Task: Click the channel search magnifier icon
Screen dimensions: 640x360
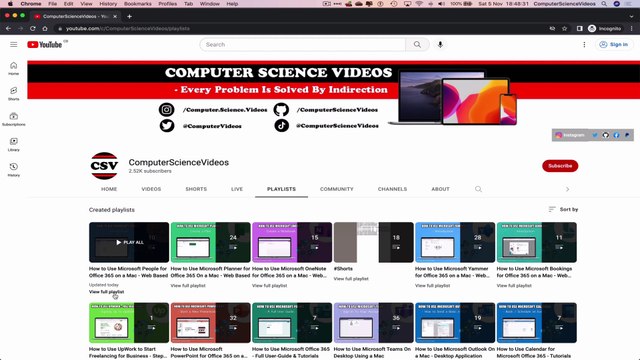Action: pos(478,189)
